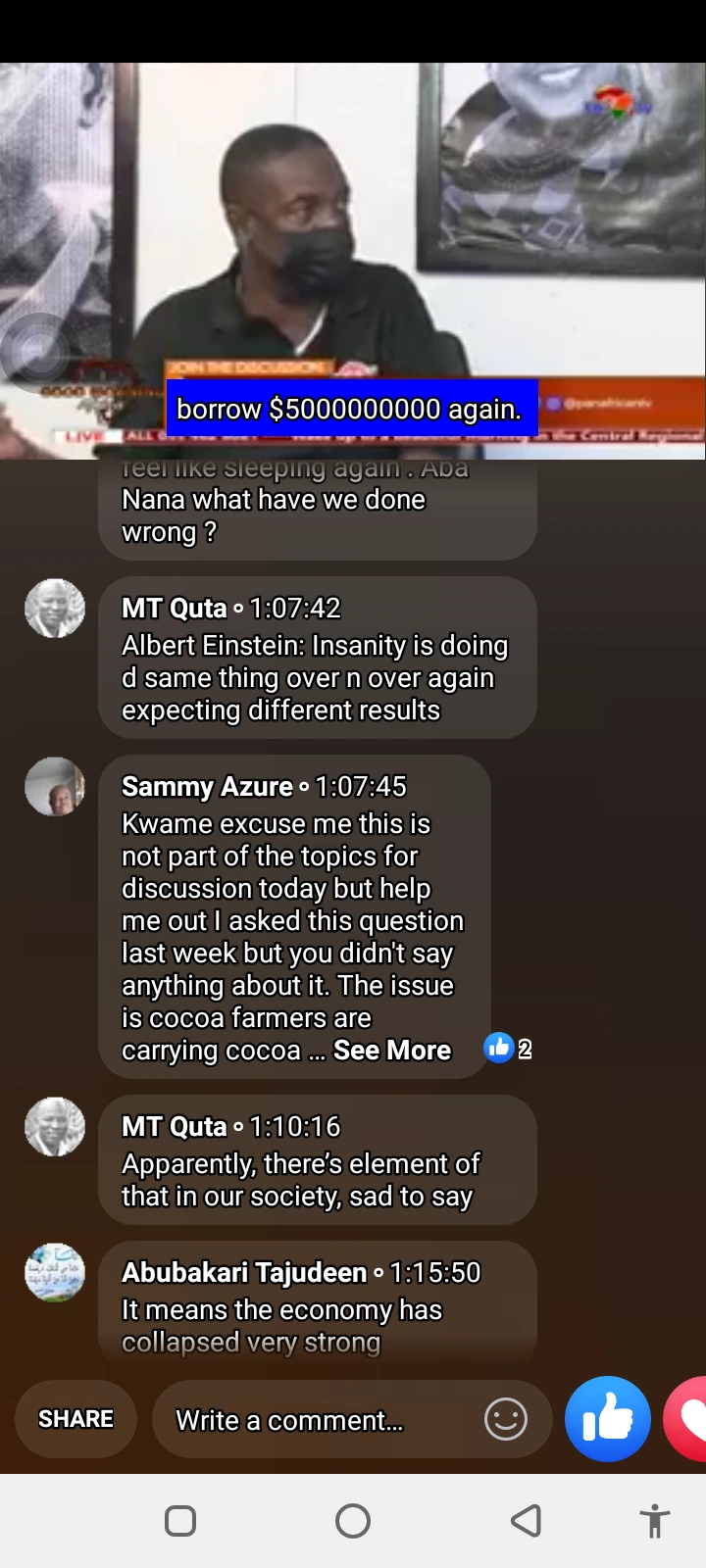View like reactions on Sammy Azure's comment
Image resolution: width=706 pixels, height=1568 pixels.
(508, 1049)
